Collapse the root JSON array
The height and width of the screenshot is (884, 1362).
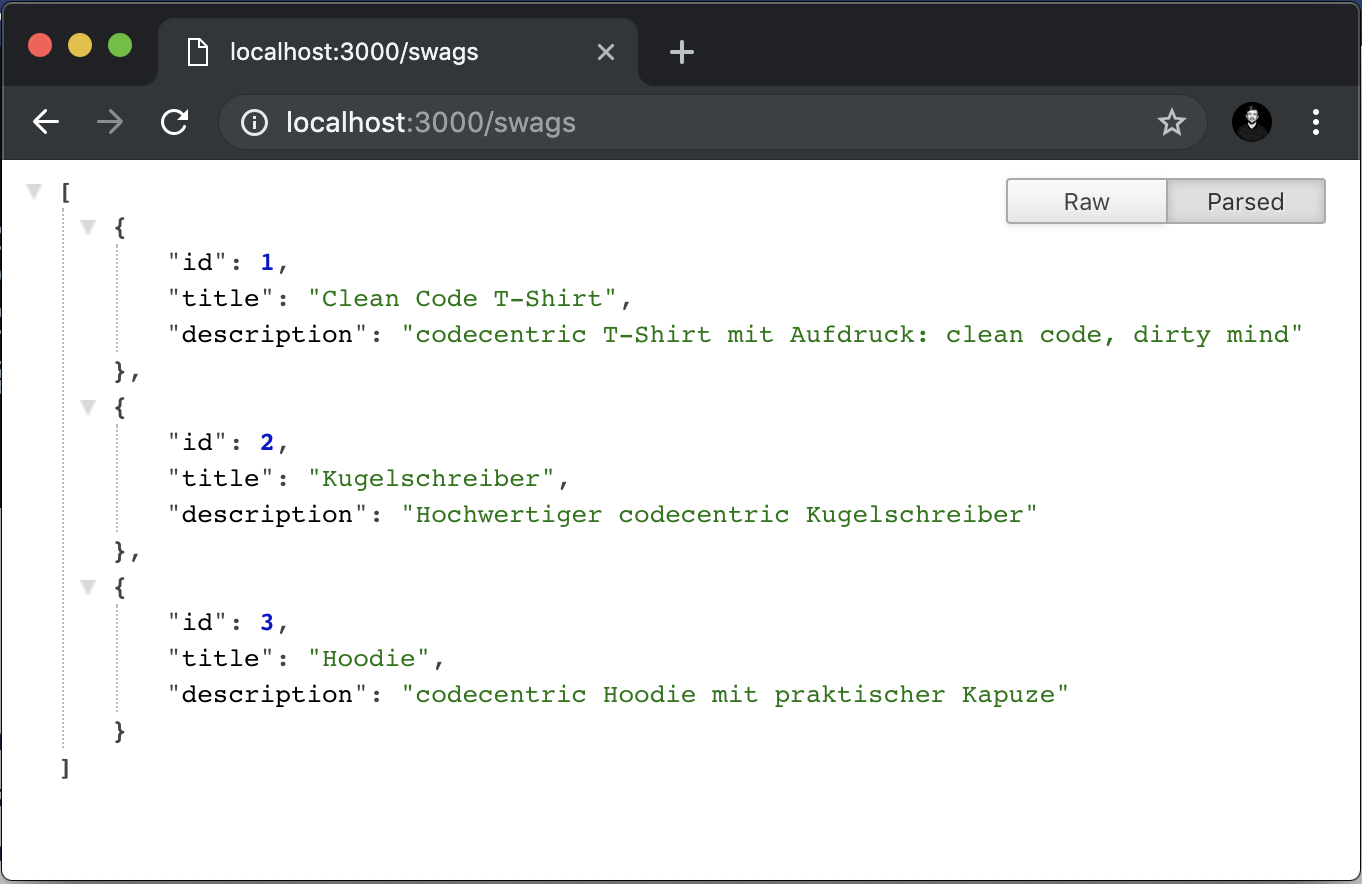[x=35, y=191]
